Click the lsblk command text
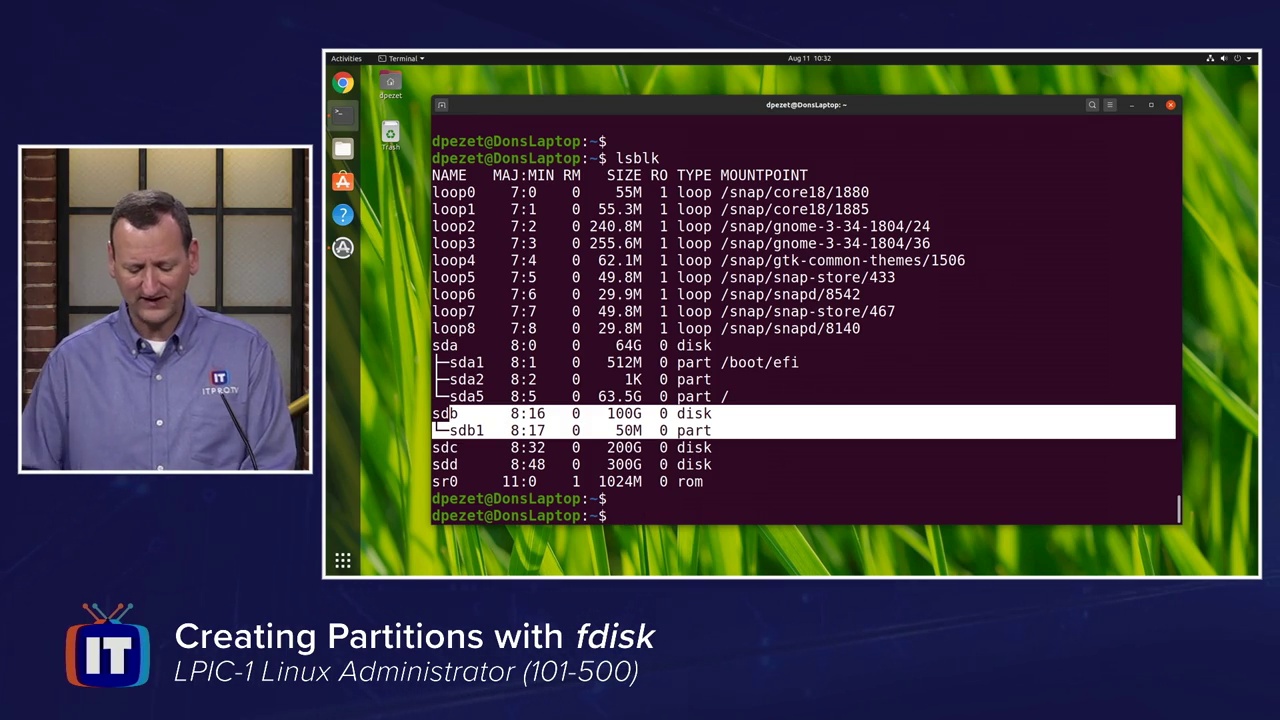This screenshot has height=720, width=1280. coord(637,158)
